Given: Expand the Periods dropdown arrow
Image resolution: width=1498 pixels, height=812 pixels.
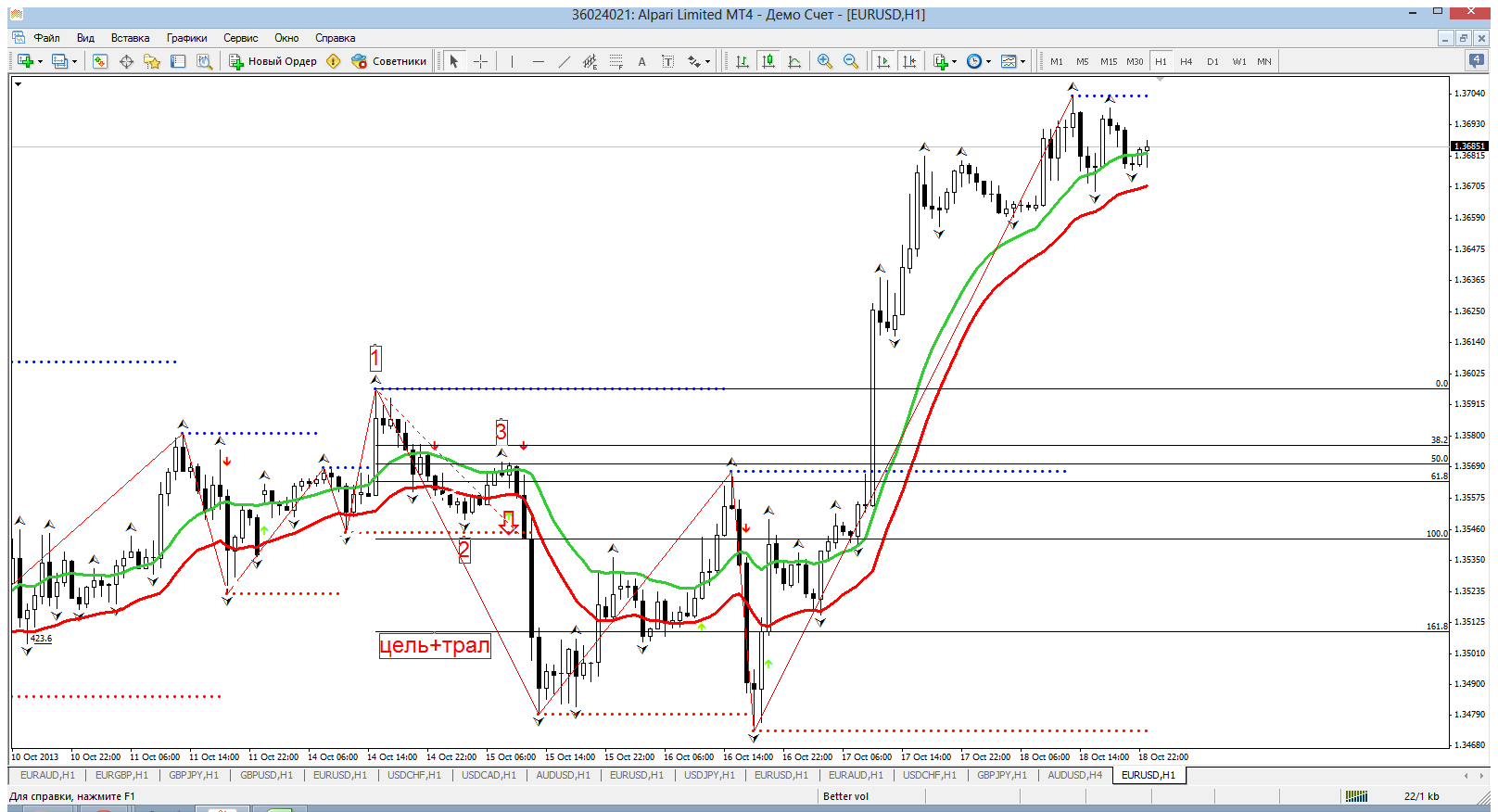Looking at the screenshot, I should point(988,61).
